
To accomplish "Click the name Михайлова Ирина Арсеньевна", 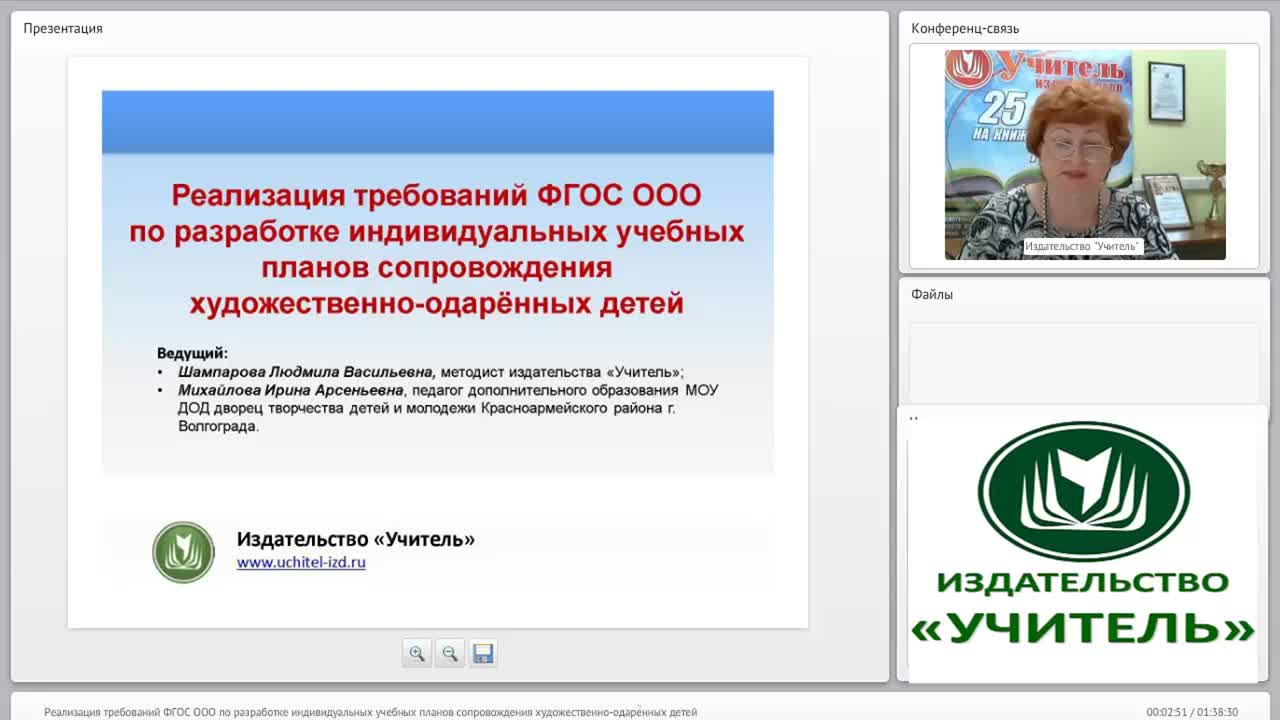I will pos(290,390).
